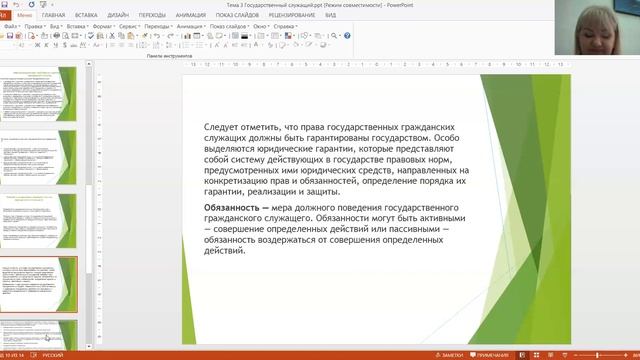Insert a chart with the chart icon
Screen dimensions: 640x360
(x=187, y=36)
